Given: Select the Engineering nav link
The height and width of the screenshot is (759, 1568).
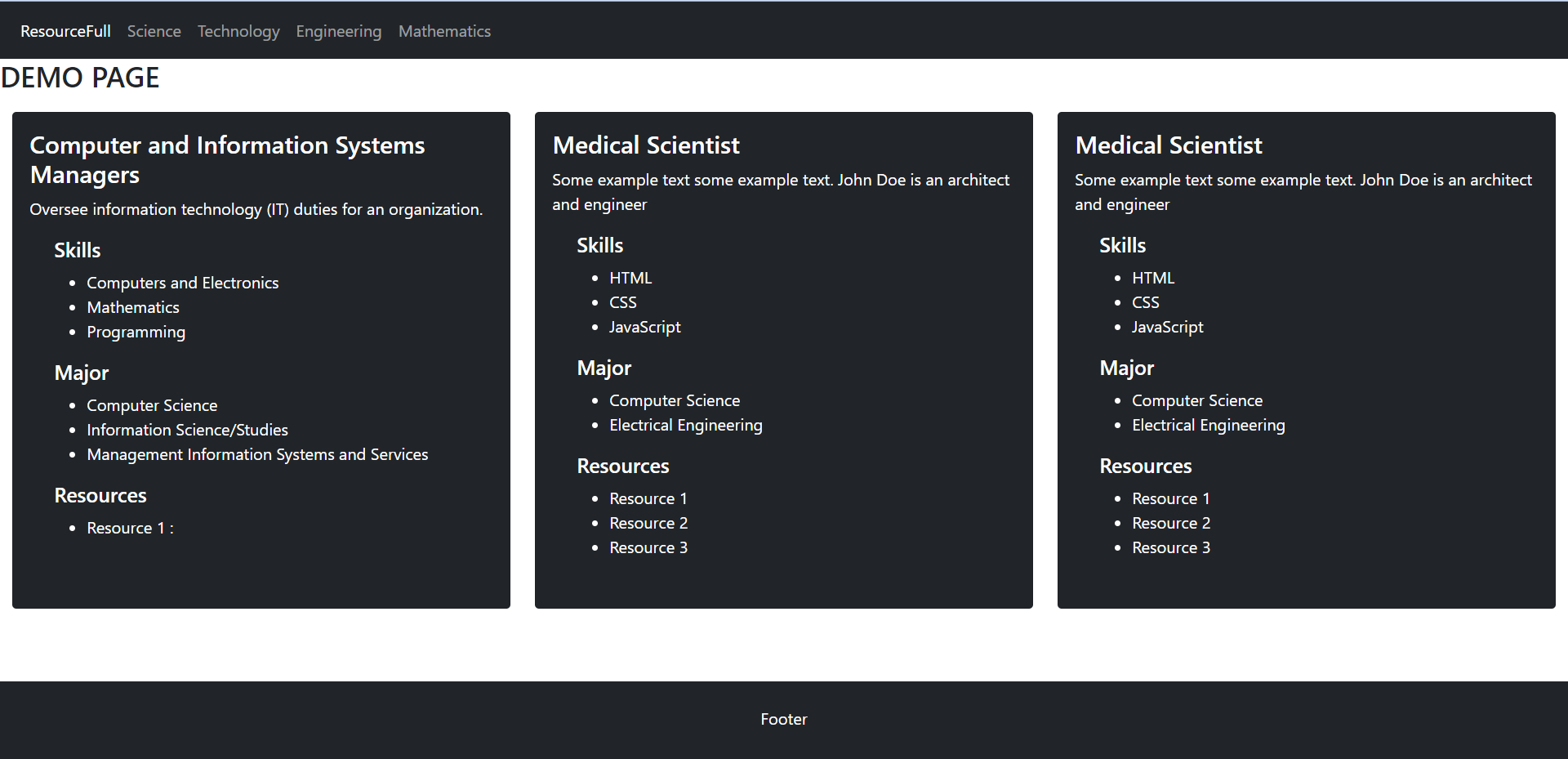Looking at the screenshot, I should (x=338, y=30).
